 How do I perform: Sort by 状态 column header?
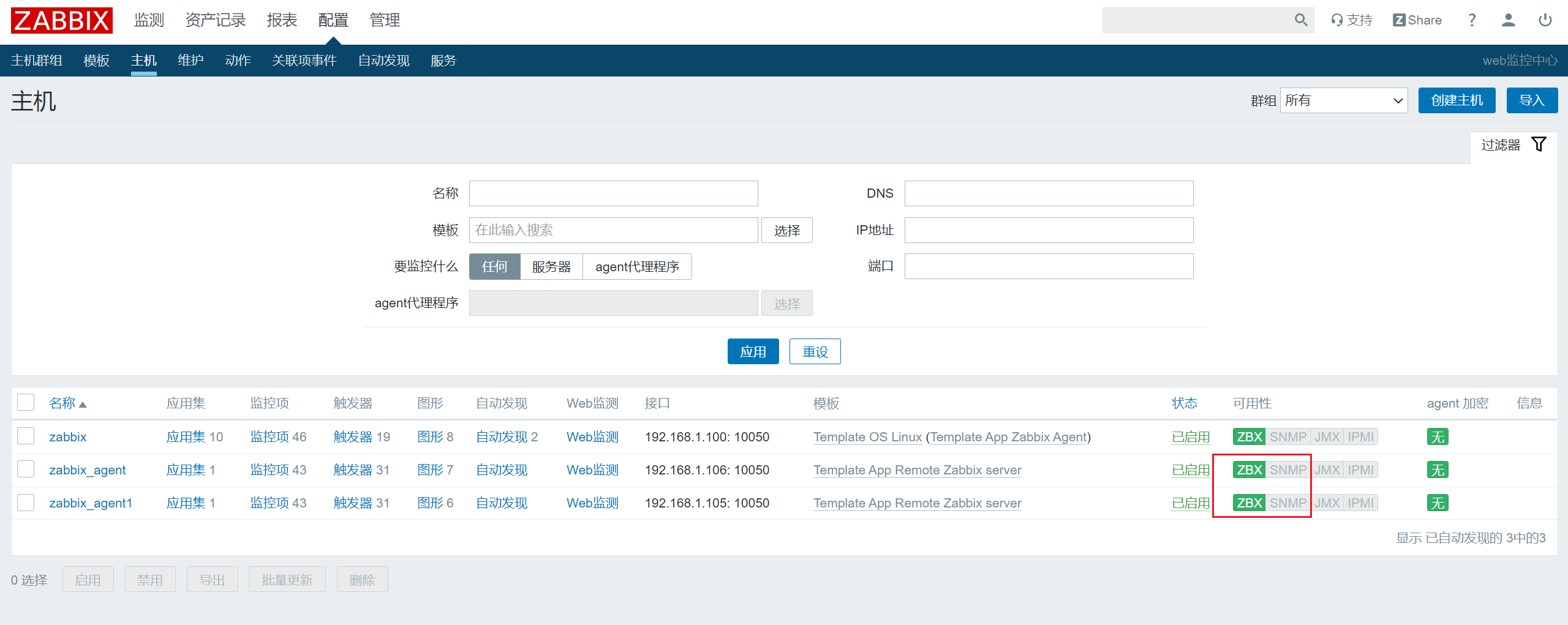point(1185,403)
